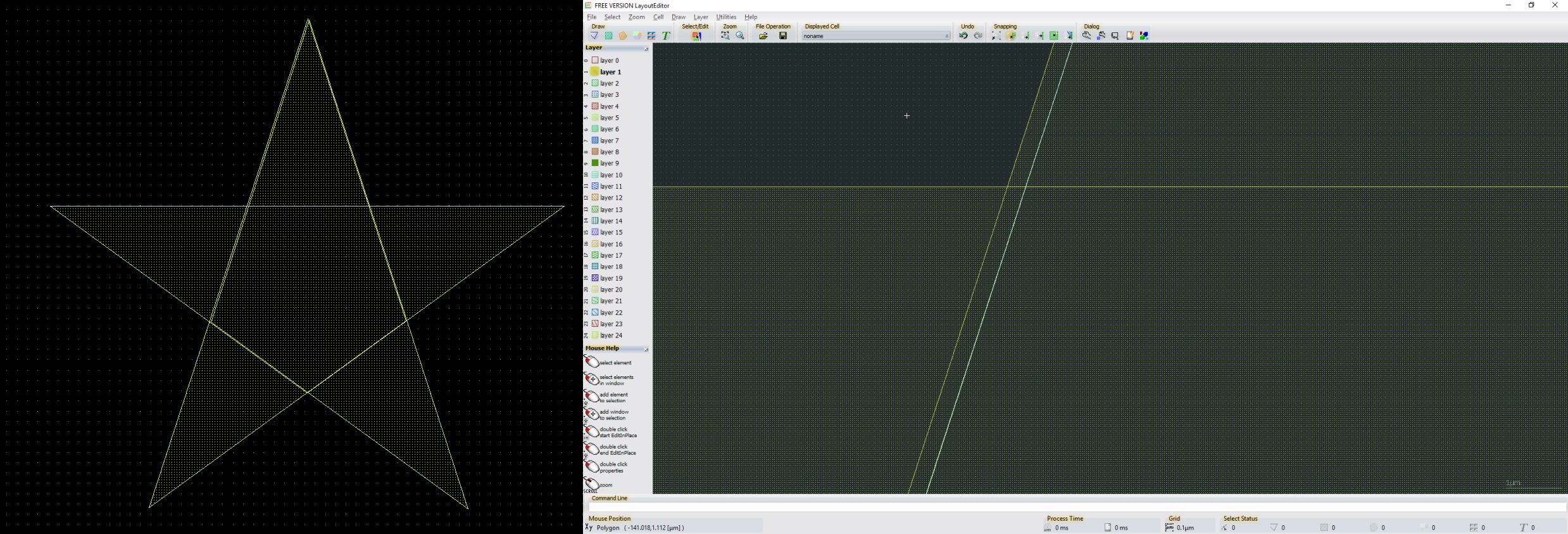Open the Cell menu
This screenshot has width=1568, height=534.
[x=658, y=17]
